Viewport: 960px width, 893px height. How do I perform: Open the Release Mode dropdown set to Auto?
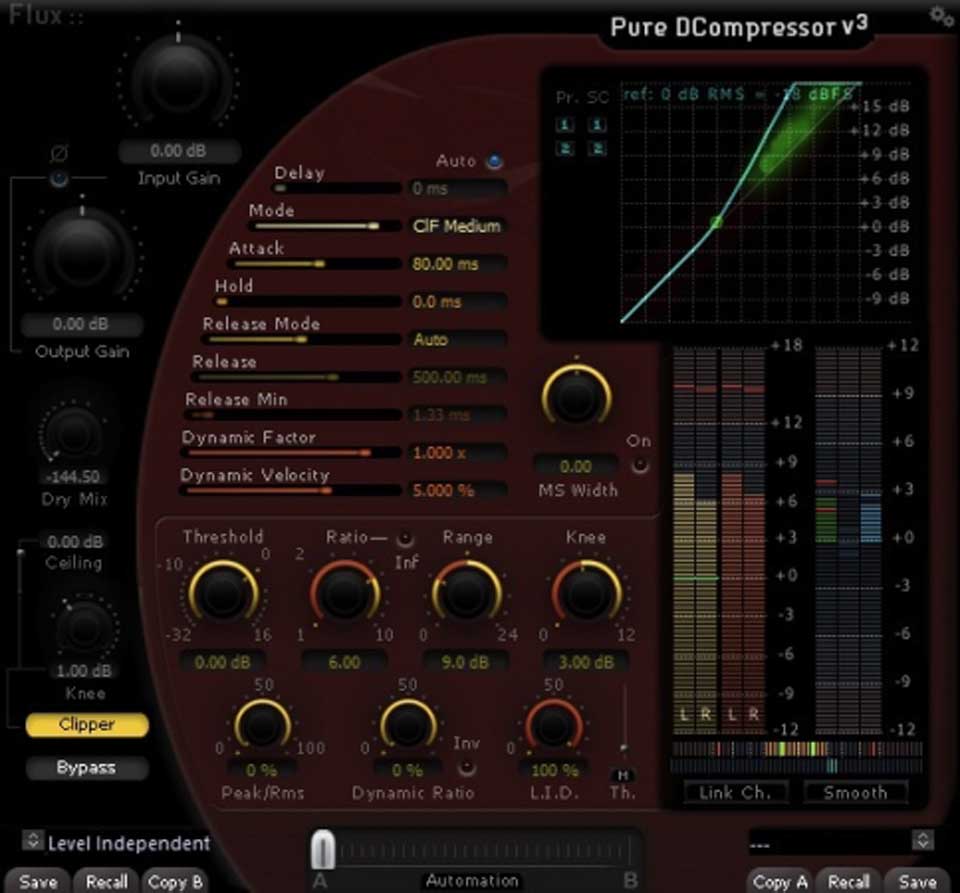pyautogui.click(x=457, y=340)
